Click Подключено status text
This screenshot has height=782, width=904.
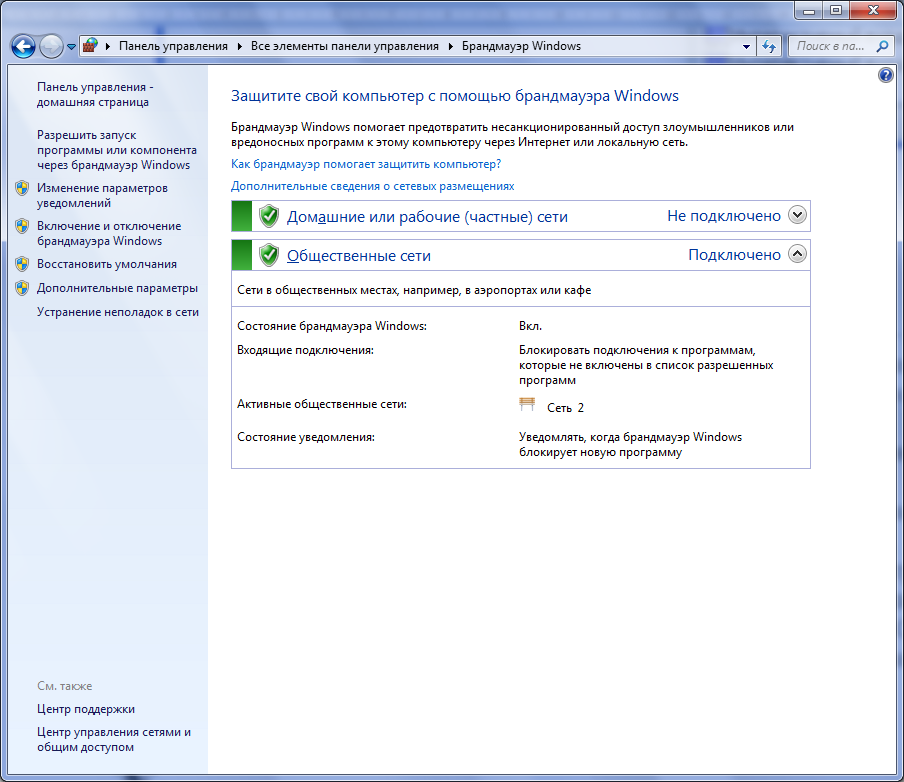point(734,255)
